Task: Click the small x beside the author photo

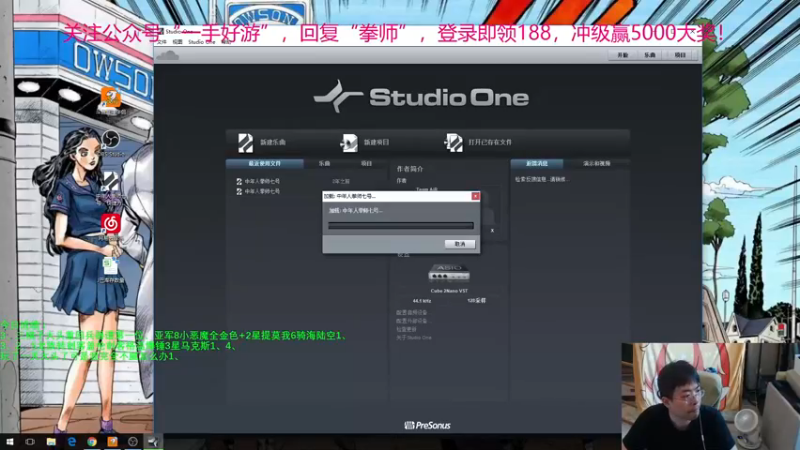Action: point(492,231)
